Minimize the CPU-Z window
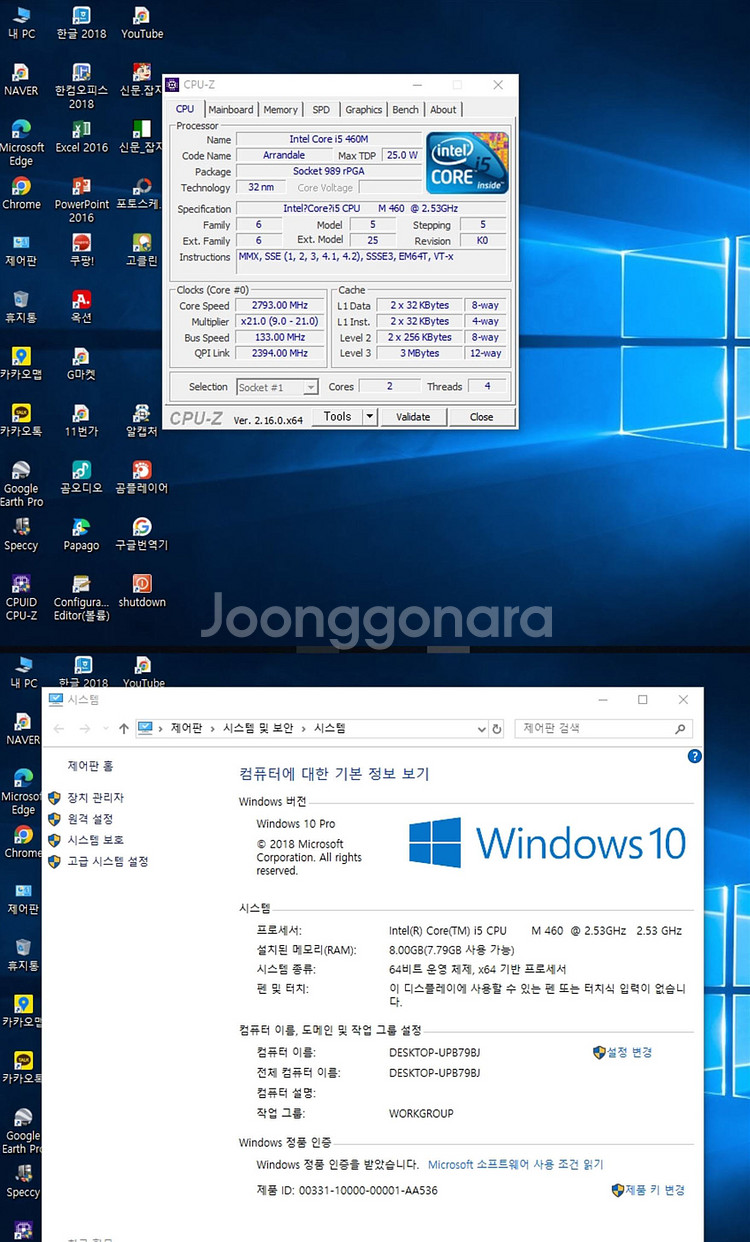Viewport: 750px width, 1242px height. (x=415, y=85)
